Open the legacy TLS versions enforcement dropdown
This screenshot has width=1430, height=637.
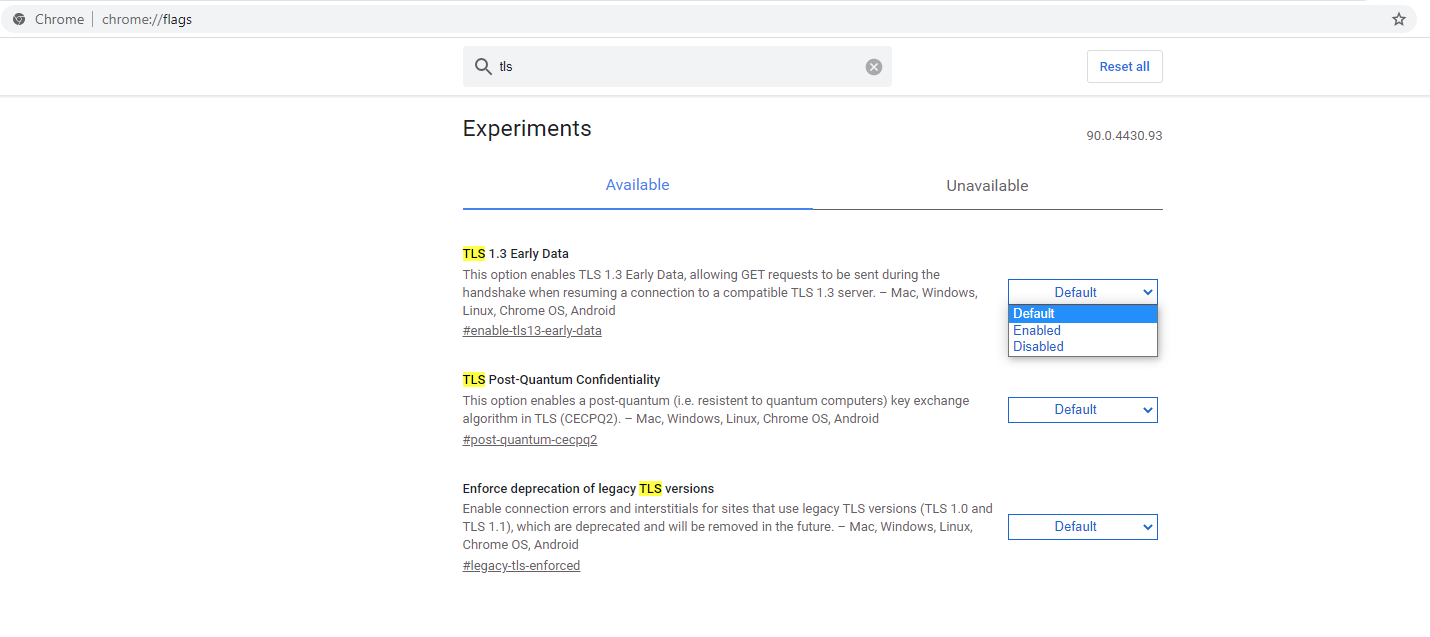pyautogui.click(x=1082, y=527)
